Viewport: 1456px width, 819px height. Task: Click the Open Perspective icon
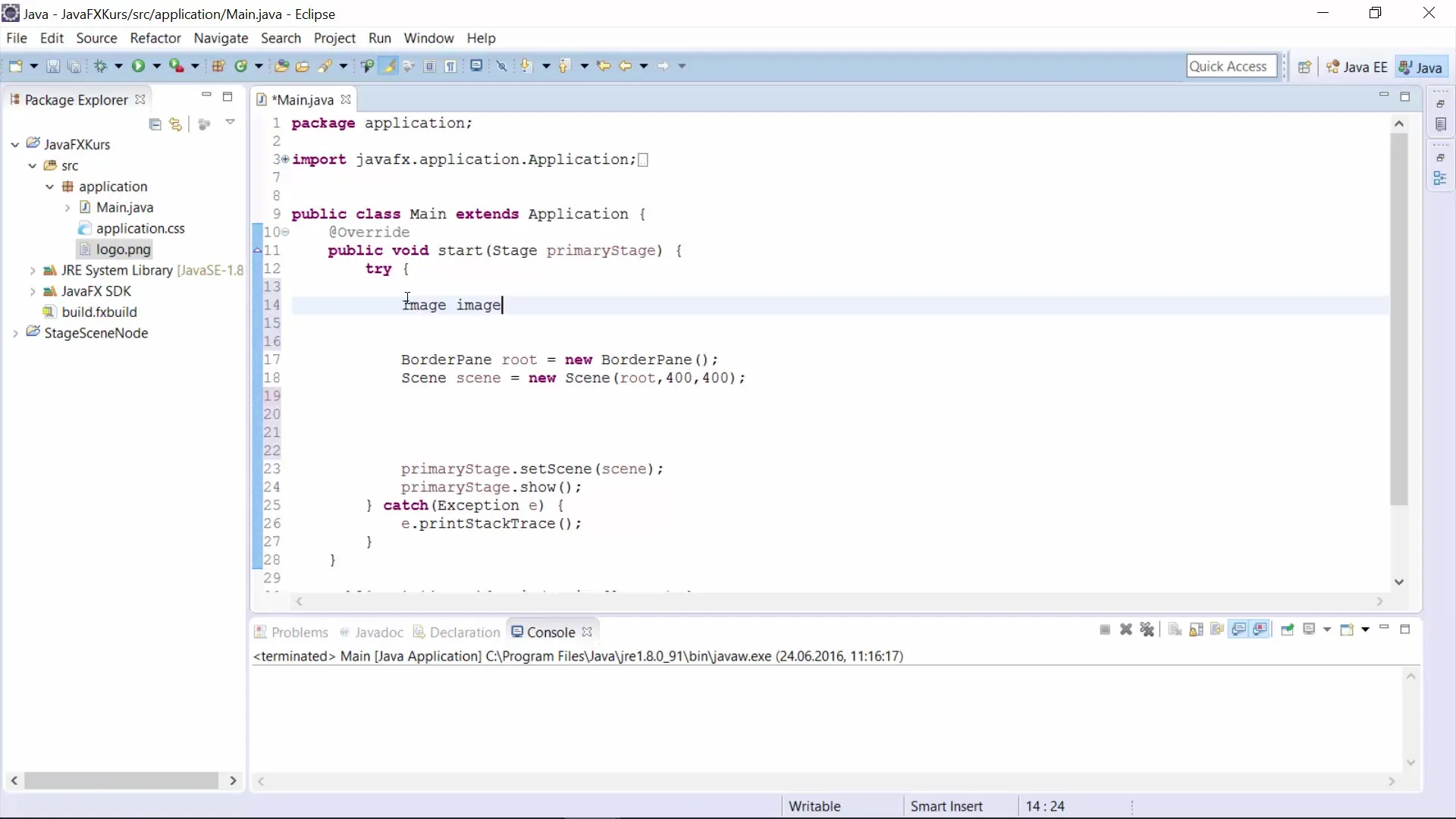[1304, 67]
